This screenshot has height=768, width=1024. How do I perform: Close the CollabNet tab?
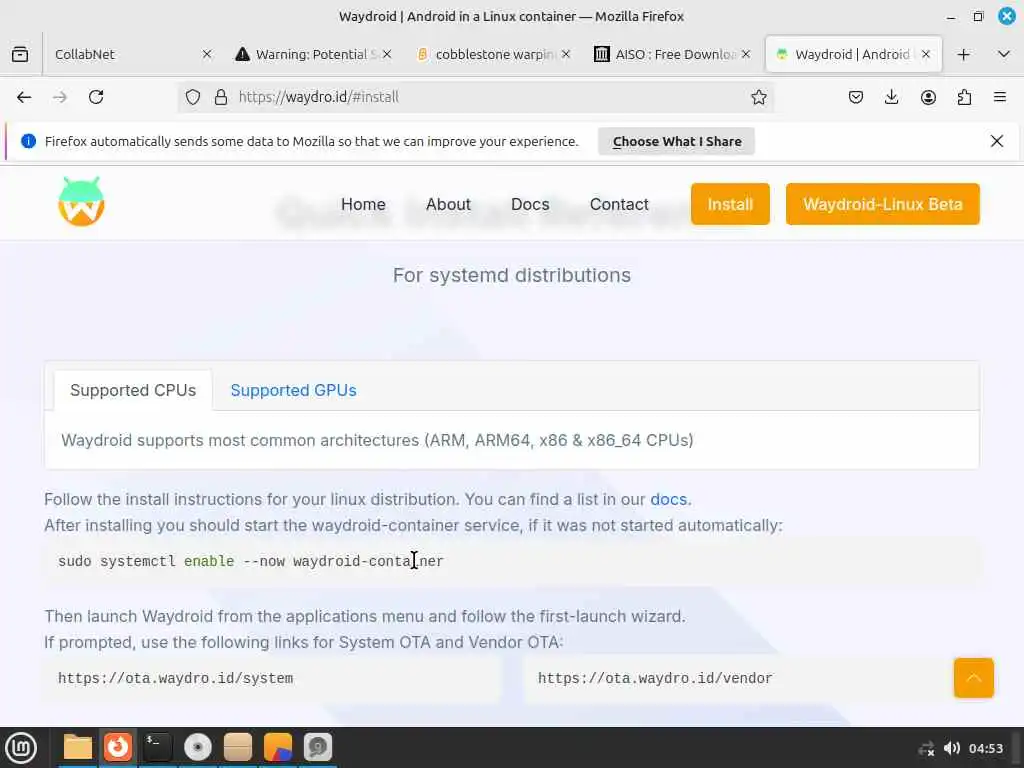pyautogui.click(x=207, y=54)
